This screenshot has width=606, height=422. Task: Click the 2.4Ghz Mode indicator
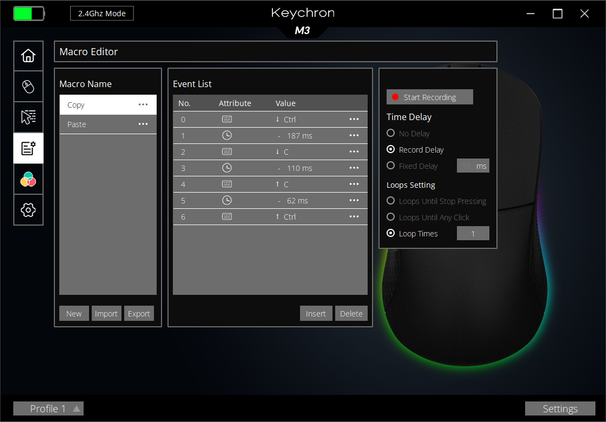(102, 14)
